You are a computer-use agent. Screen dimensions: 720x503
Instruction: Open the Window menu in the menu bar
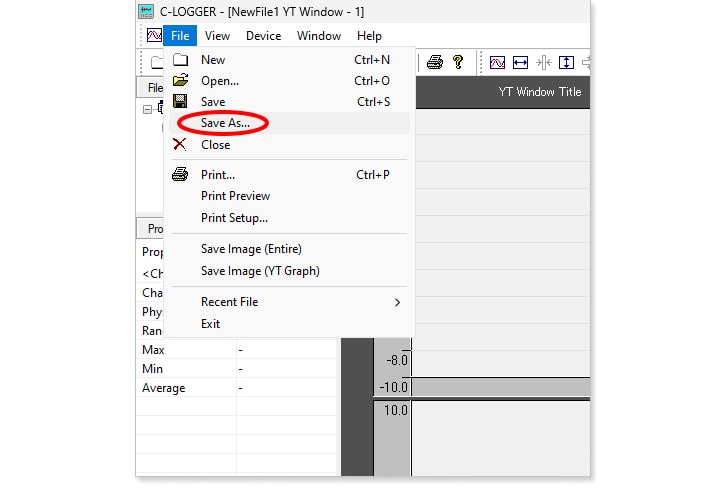318,36
